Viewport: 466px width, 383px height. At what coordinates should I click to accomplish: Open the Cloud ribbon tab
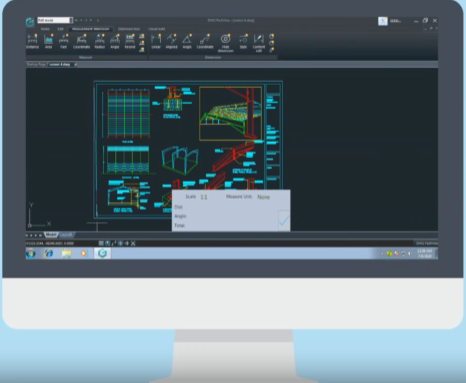click(156, 29)
